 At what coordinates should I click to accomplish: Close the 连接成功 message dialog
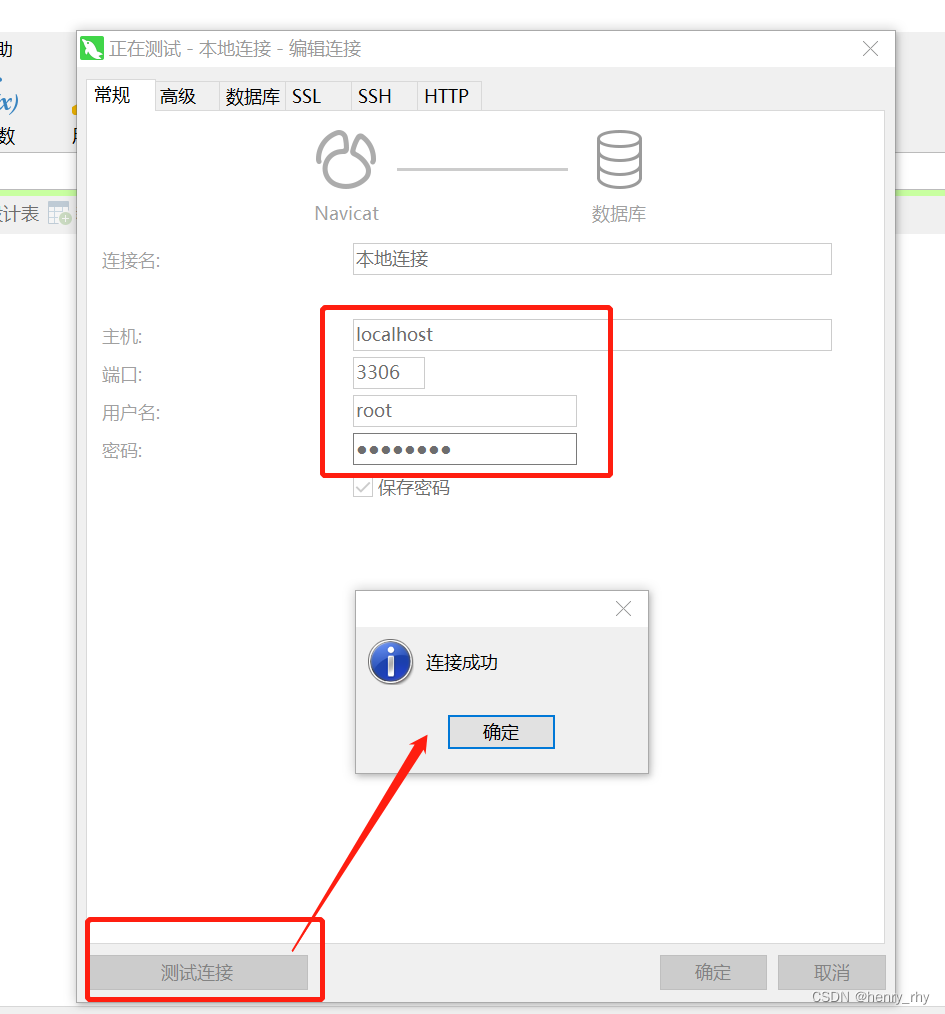(624, 609)
